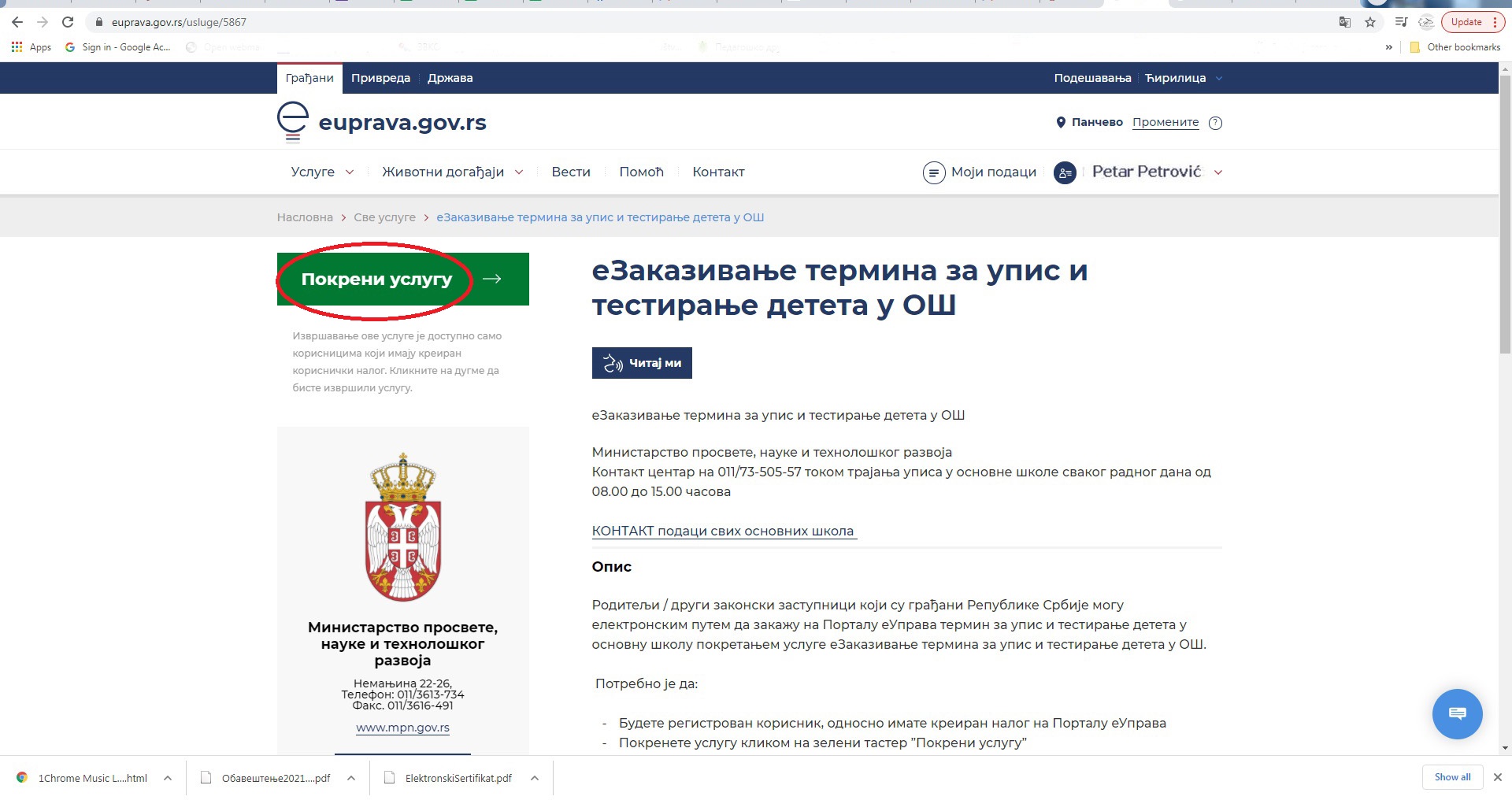
Task: Click the eUprava logo icon
Action: [292, 122]
